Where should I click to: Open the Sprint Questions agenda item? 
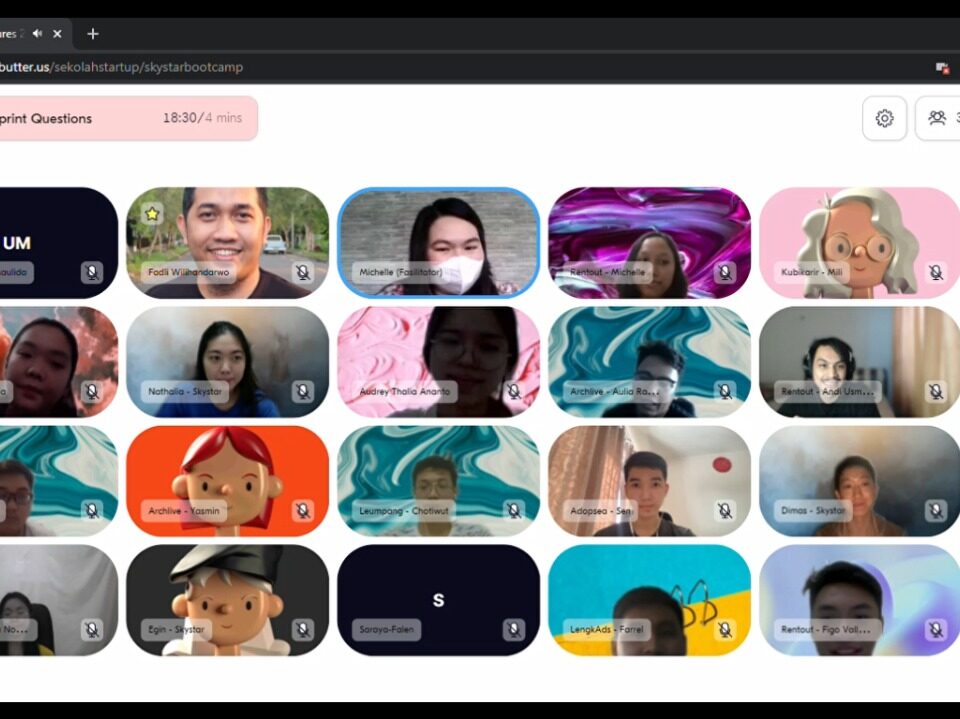(x=48, y=118)
